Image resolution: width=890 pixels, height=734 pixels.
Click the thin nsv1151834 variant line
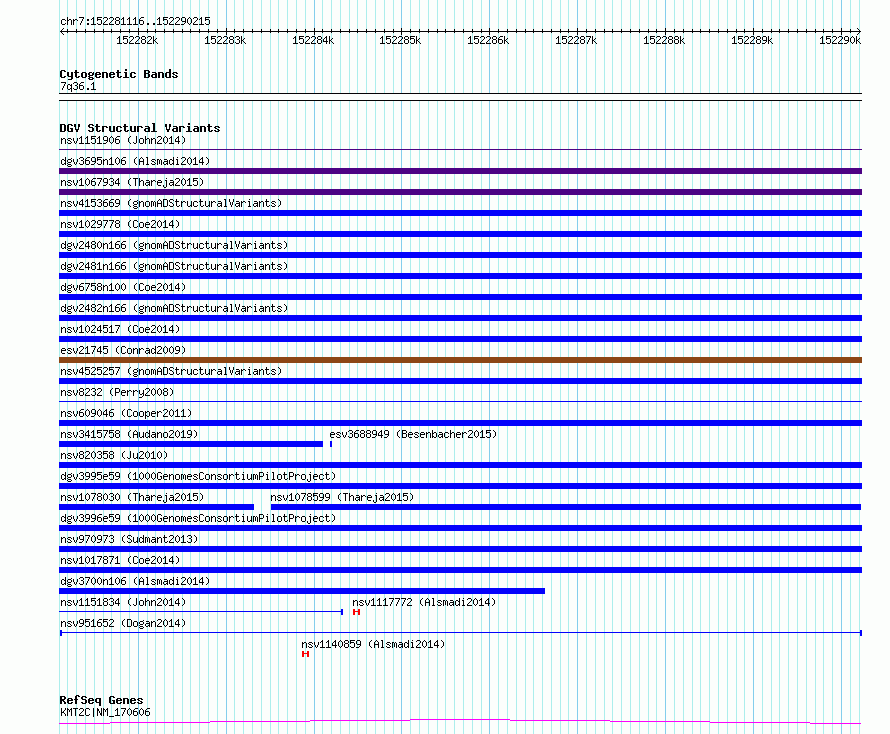[x=201, y=612]
